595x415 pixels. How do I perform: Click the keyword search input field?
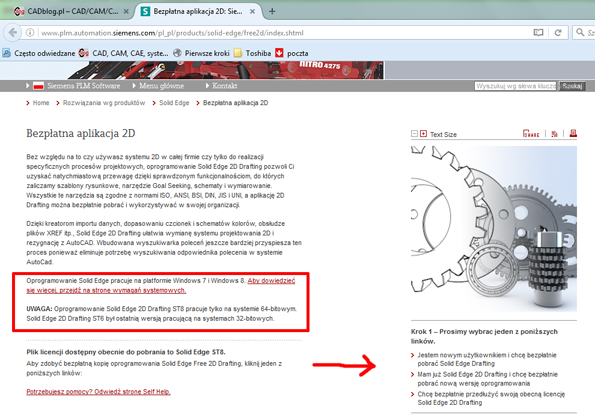[516, 86]
